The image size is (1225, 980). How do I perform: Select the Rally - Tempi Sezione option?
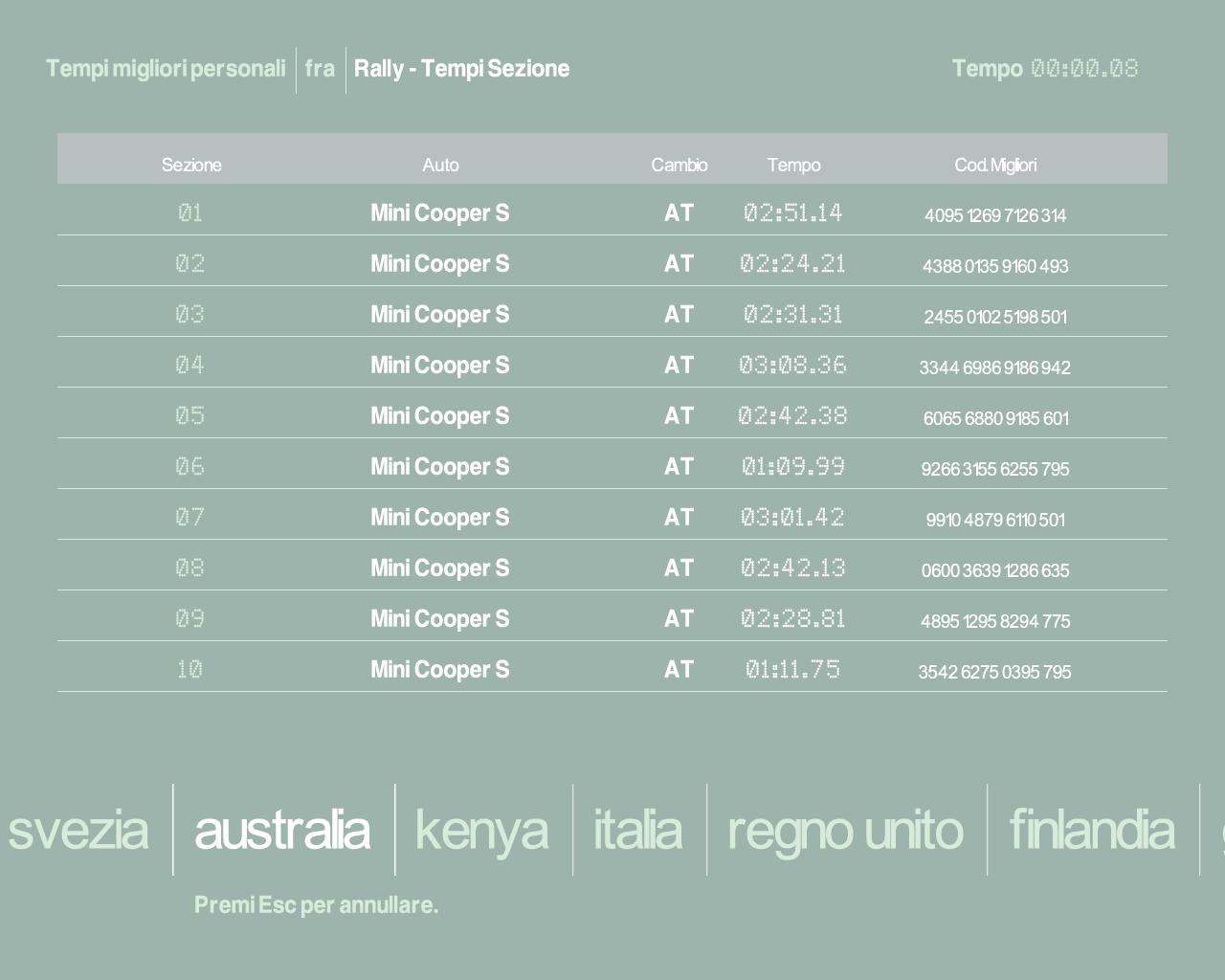point(461,69)
